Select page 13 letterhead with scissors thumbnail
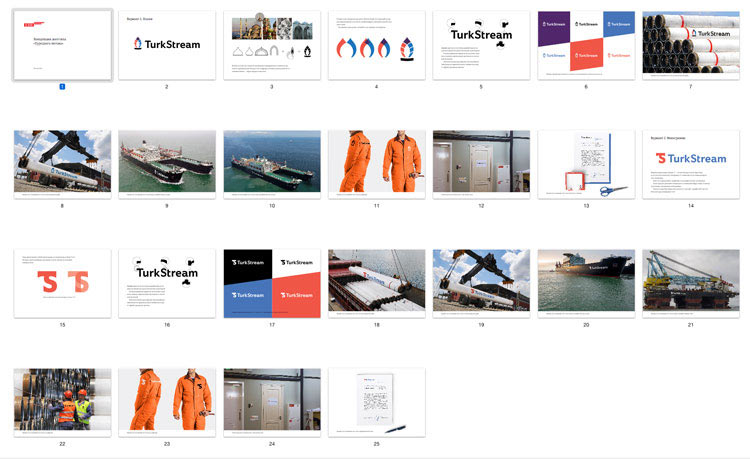Screen dimensions: 750x459 (586, 164)
